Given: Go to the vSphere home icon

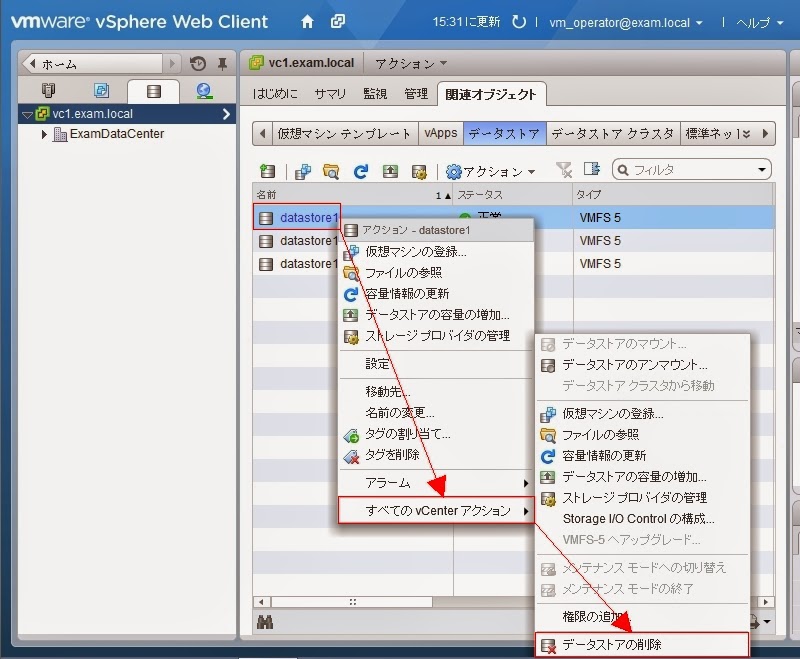Looking at the screenshot, I should click(x=307, y=22).
